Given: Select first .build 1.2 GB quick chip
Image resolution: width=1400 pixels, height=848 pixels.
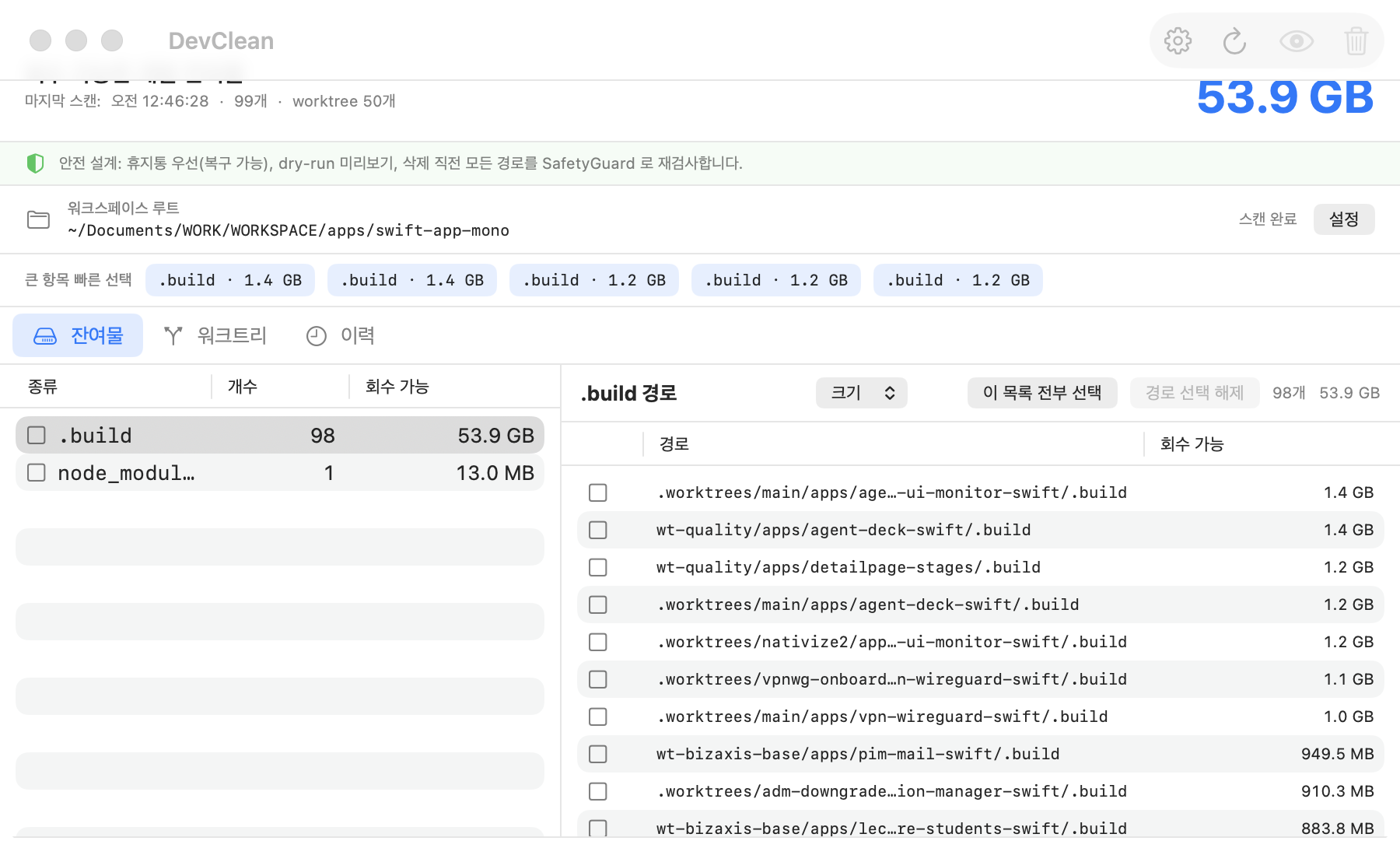Looking at the screenshot, I should coord(594,280).
